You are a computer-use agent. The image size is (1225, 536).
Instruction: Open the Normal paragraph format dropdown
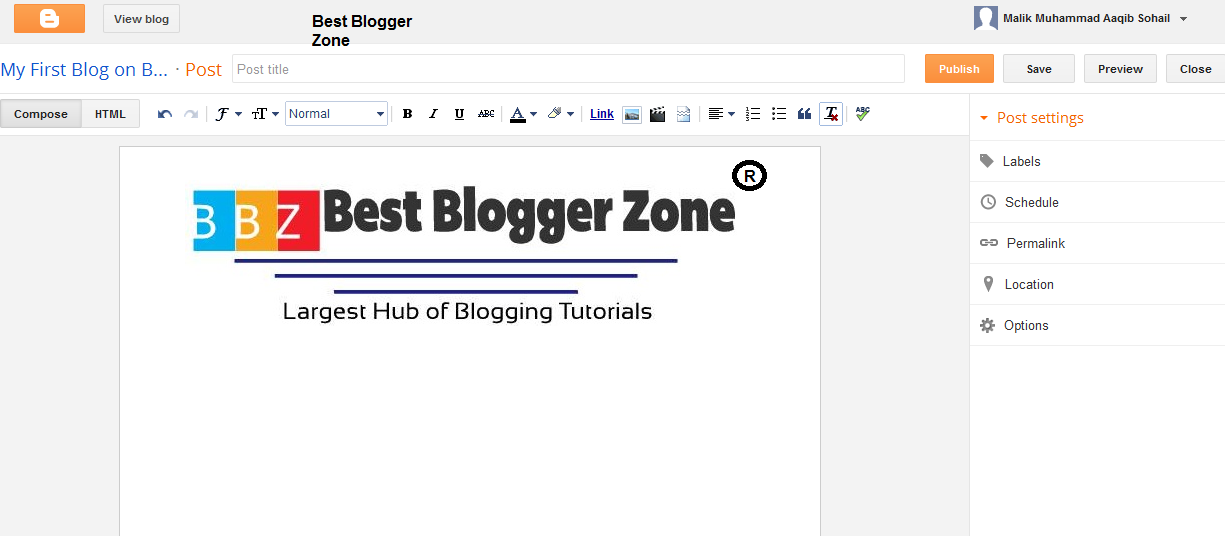[336, 114]
